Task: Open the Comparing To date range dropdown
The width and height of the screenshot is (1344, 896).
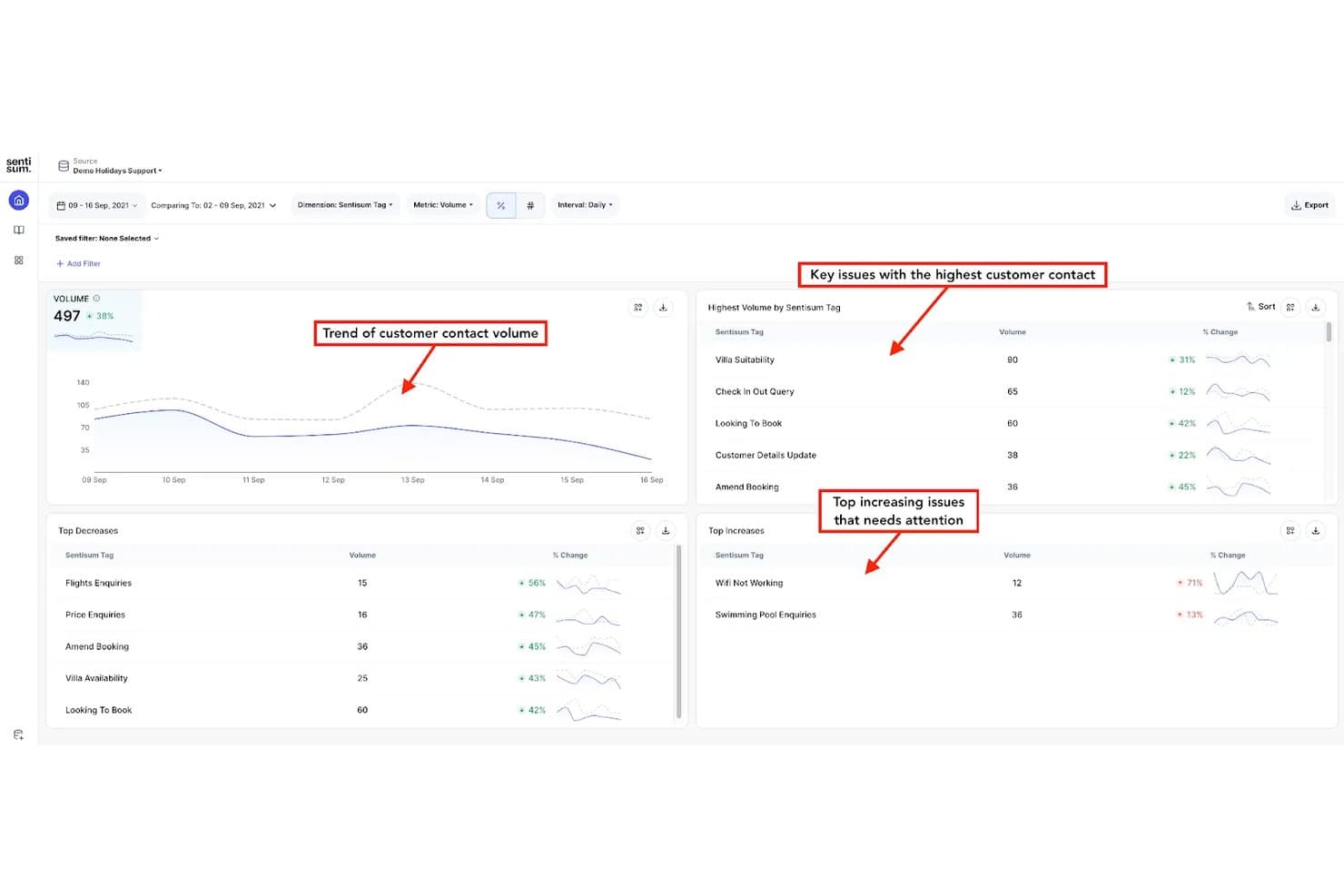Action: pyautogui.click(x=213, y=205)
